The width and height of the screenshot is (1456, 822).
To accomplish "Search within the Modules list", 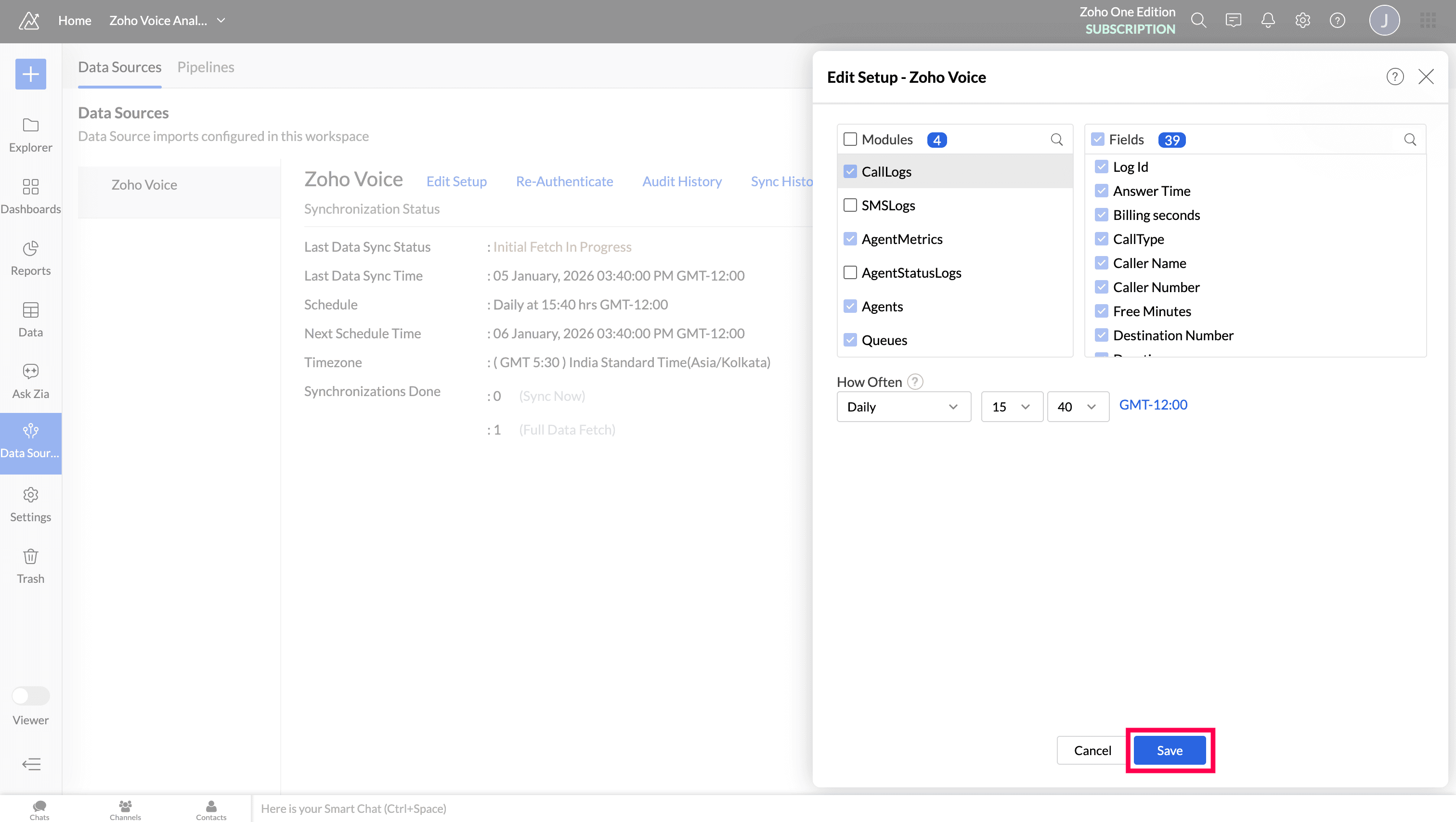I will (x=1056, y=140).
